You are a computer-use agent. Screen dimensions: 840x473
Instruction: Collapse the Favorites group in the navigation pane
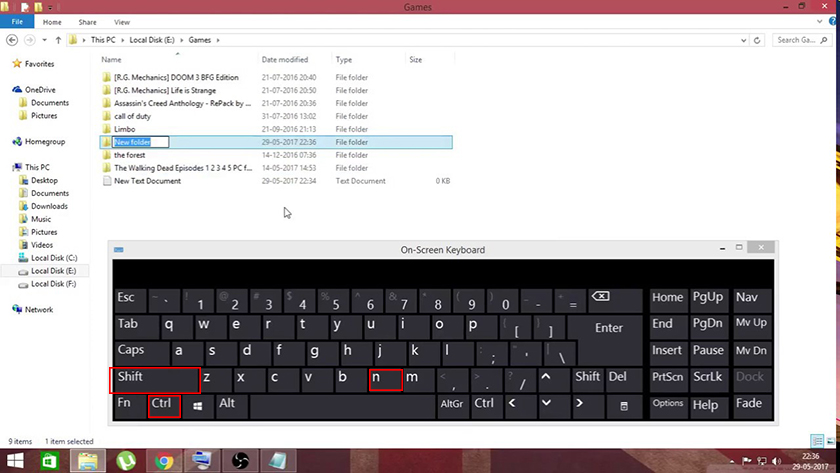pyautogui.click(x=5, y=63)
